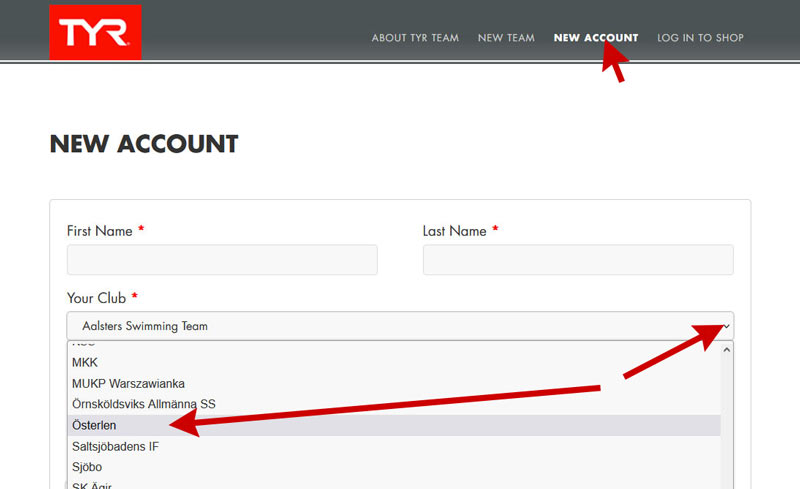Open the Your Club dropdown
This screenshot has height=489, width=800.
coord(400,326)
